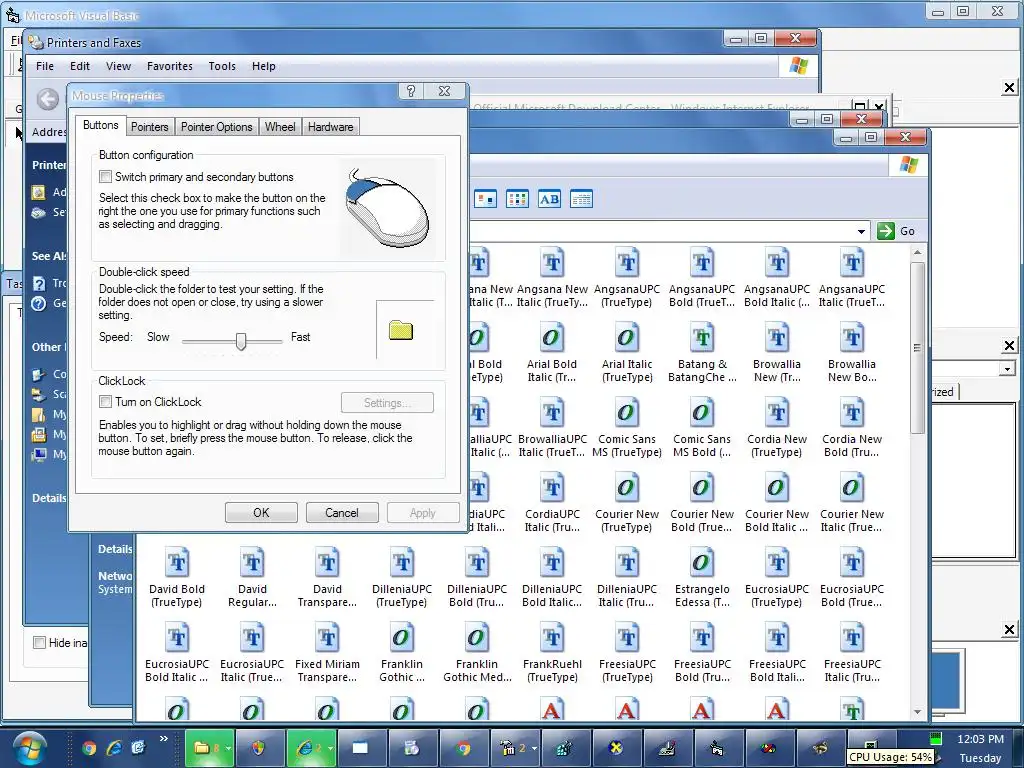
Task: Click Cancel in Mouse Properties
Action: [x=342, y=513]
